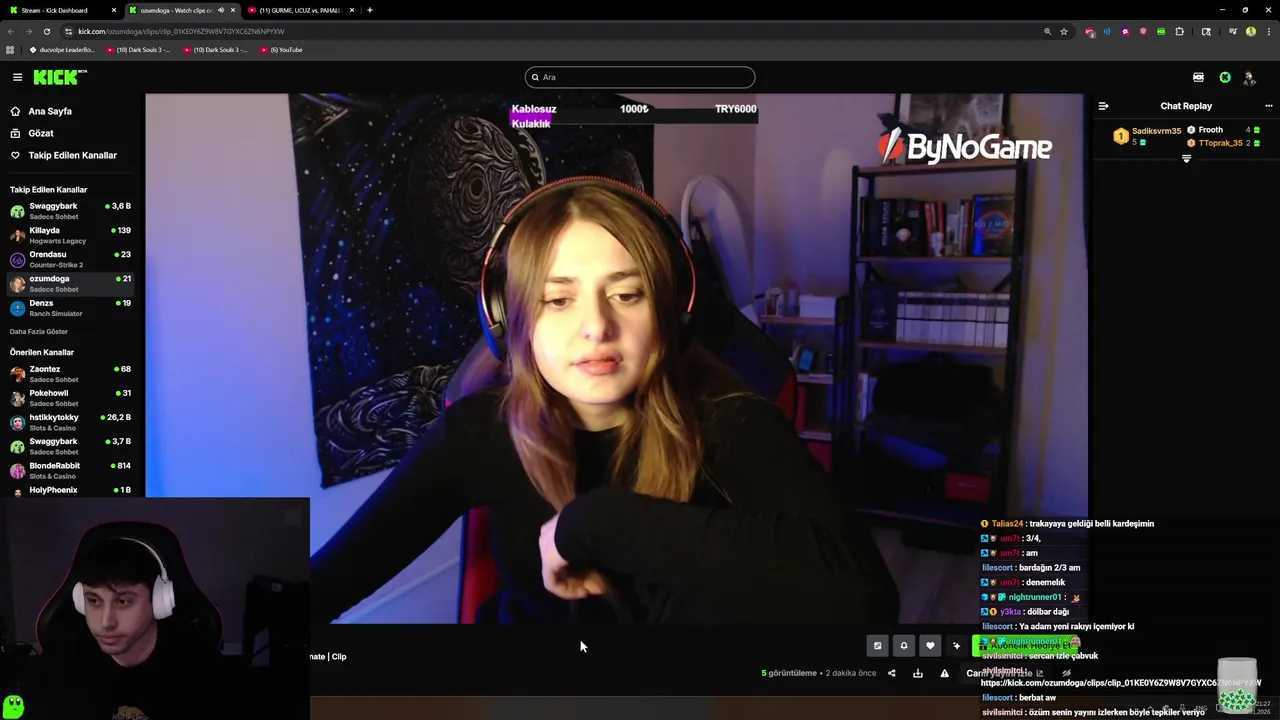Click the KCK drops icon in header
This screenshot has width=1280, height=720.
tap(1198, 77)
